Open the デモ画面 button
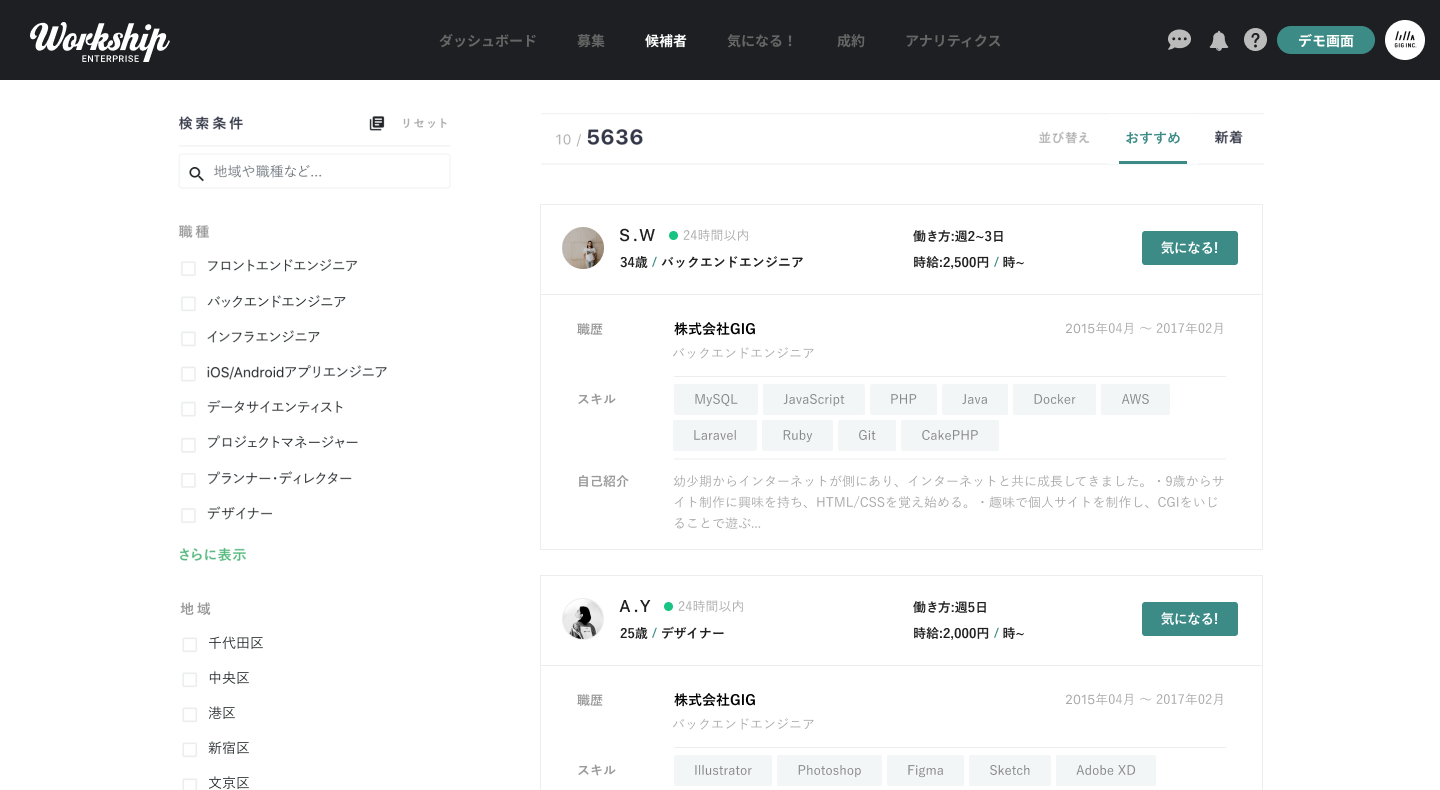This screenshot has width=1440, height=790. pyautogui.click(x=1325, y=40)
